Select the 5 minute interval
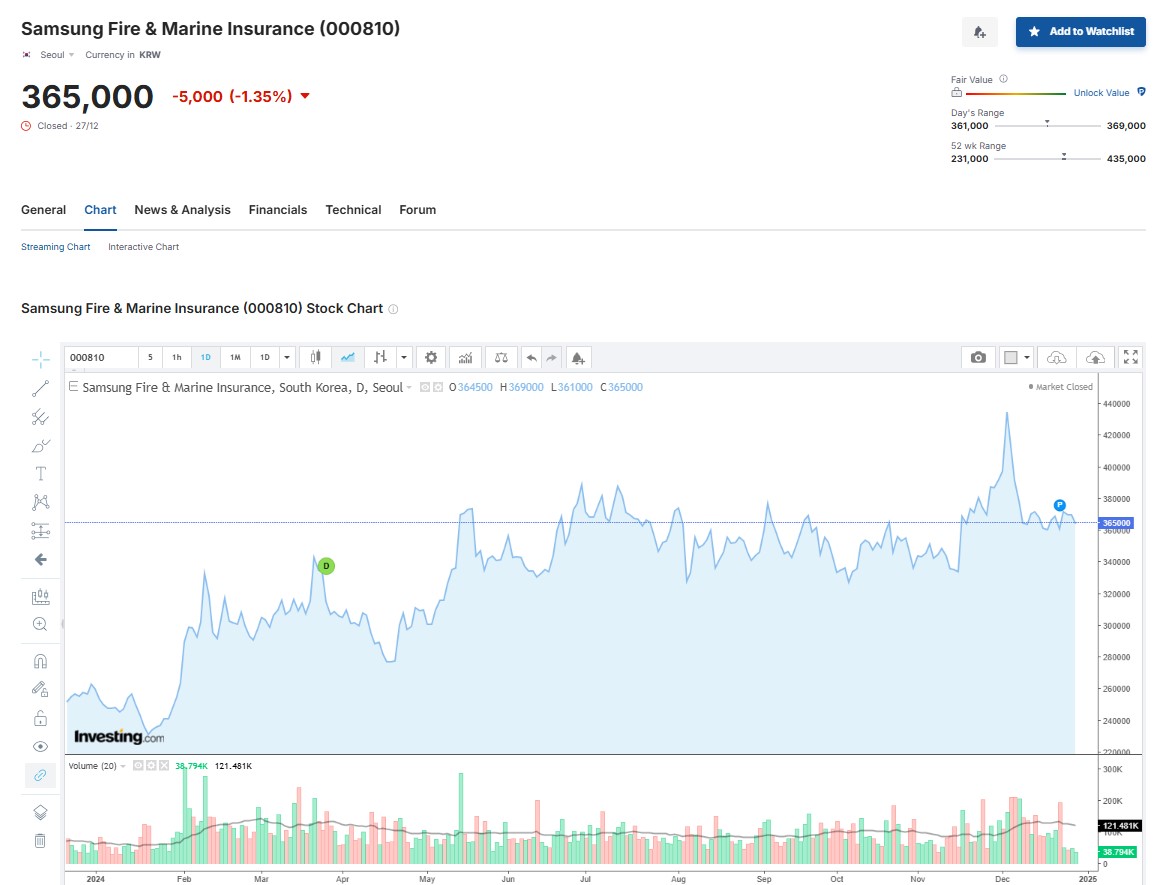The height and width of the screenshot is (885, 1153). tap(150, 358)
